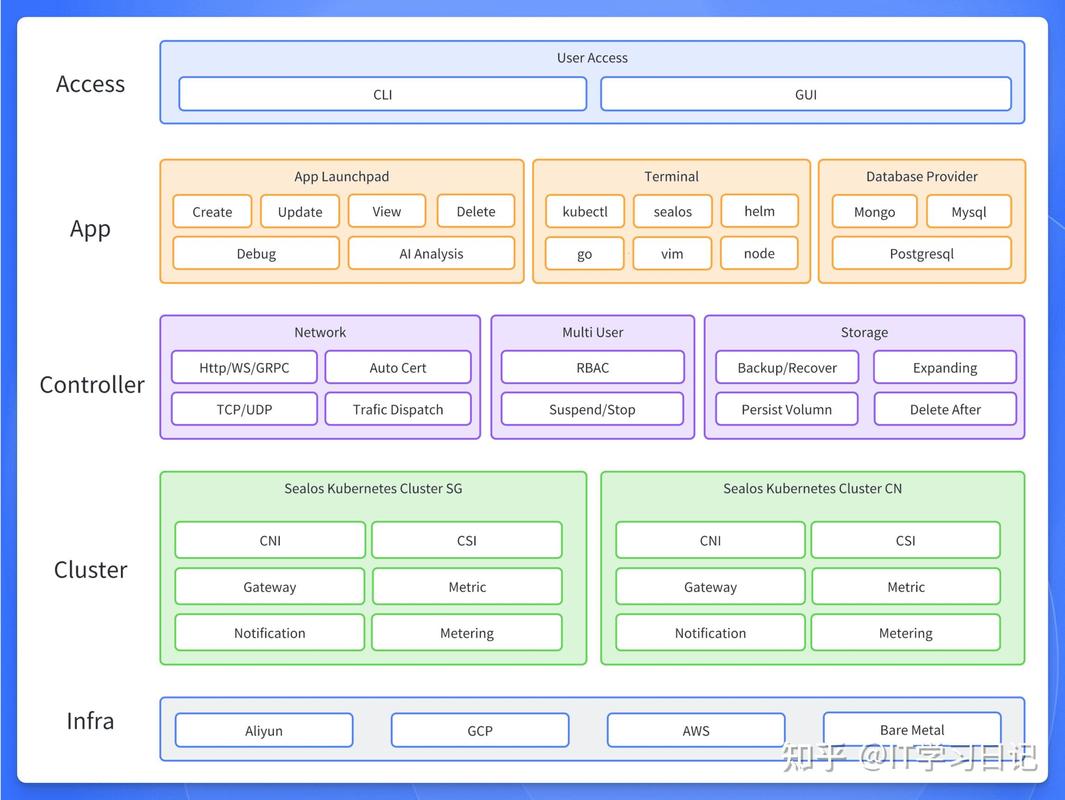The width and height of the screenshot is (1065, 800).
Task: Select the GUI box under User Access
Action: 805,94
